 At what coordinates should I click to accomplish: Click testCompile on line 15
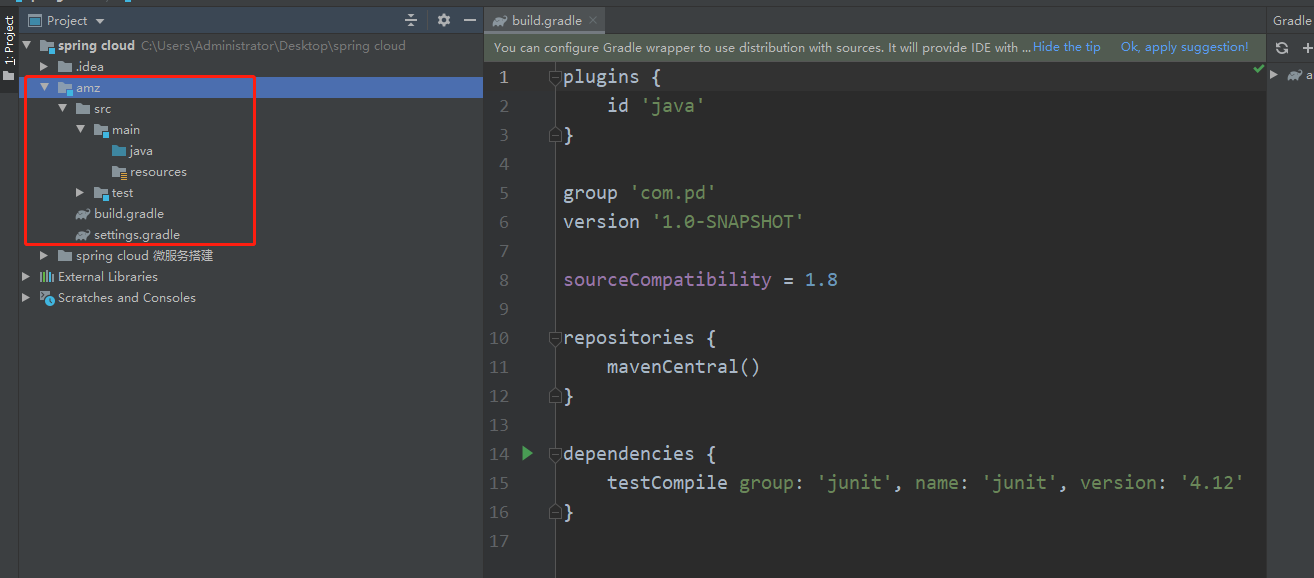pos(667,483)
